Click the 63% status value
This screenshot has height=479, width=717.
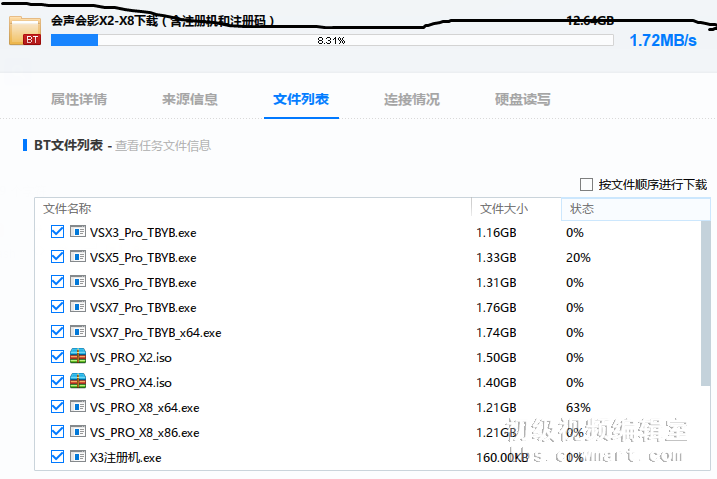click(578, 407)
